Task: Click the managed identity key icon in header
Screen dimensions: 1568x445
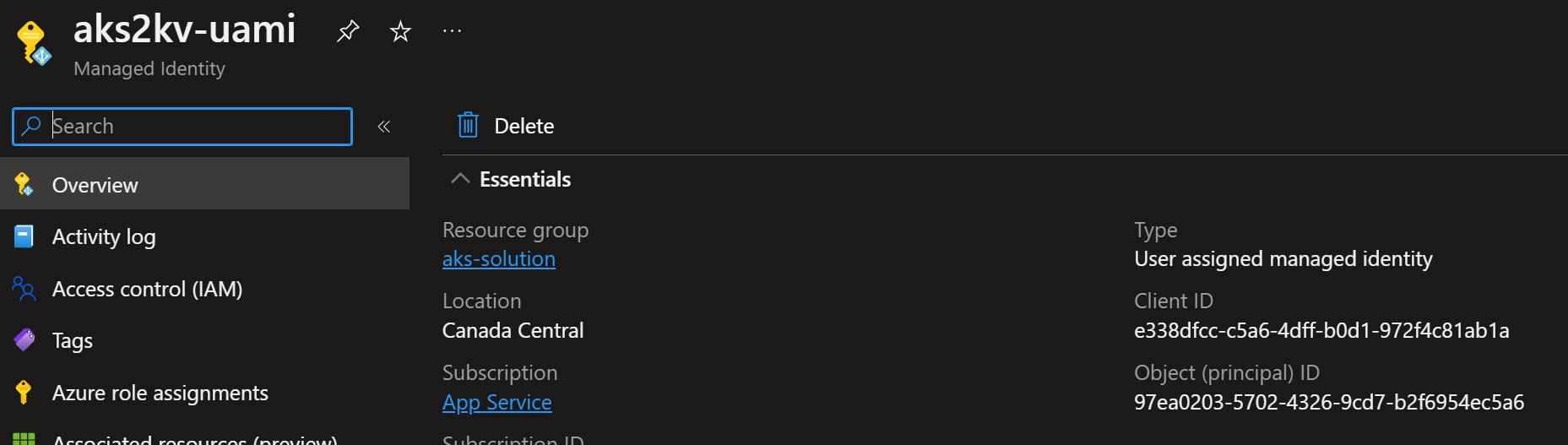Action: click(34, 42)
